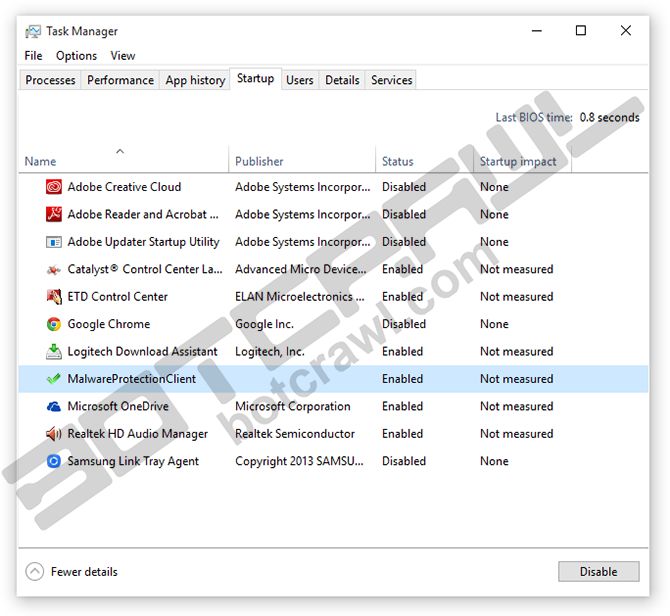Select the ETD Control Center name text

118,297
